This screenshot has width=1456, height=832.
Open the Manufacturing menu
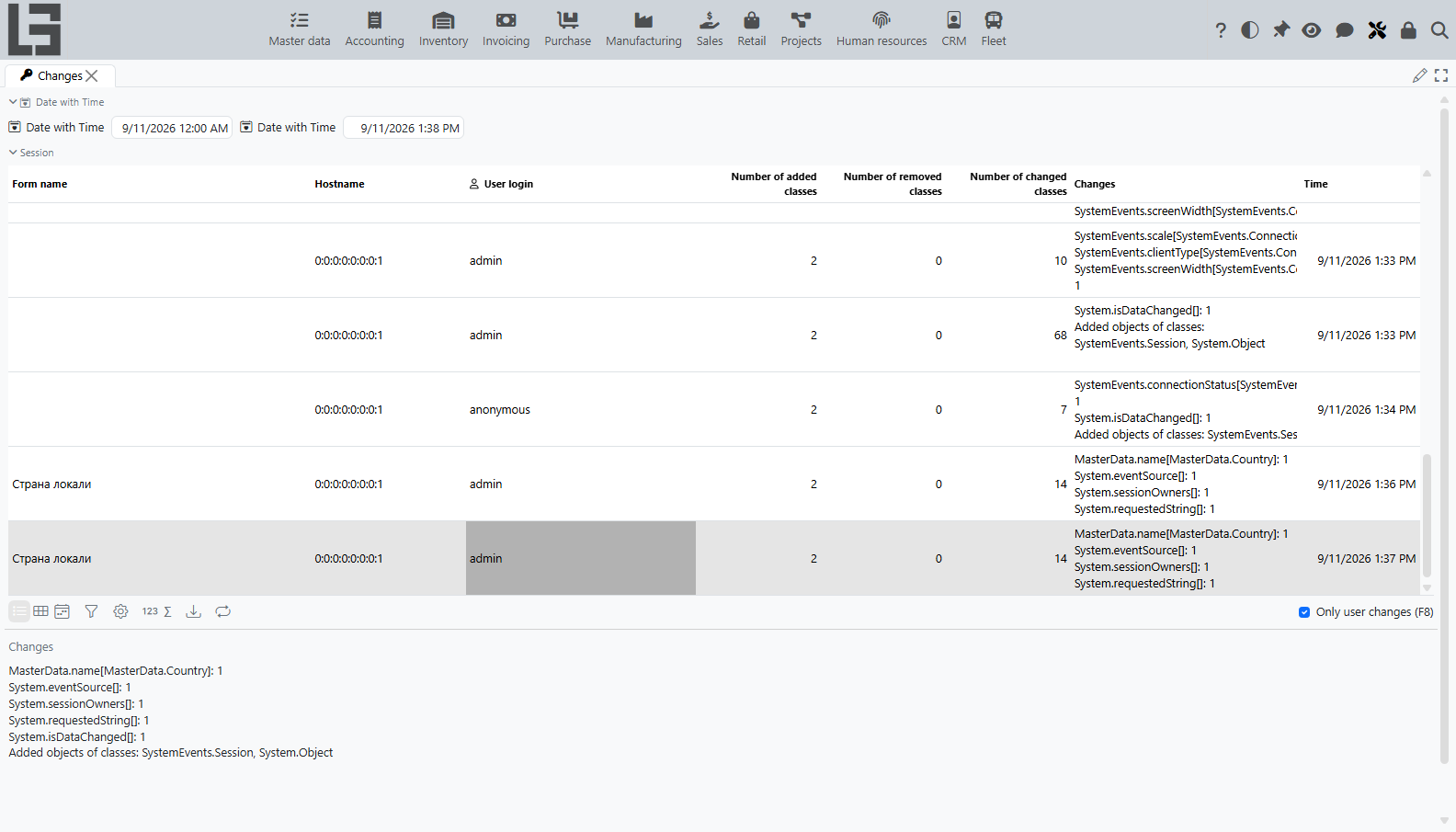(x=643, y=29)
